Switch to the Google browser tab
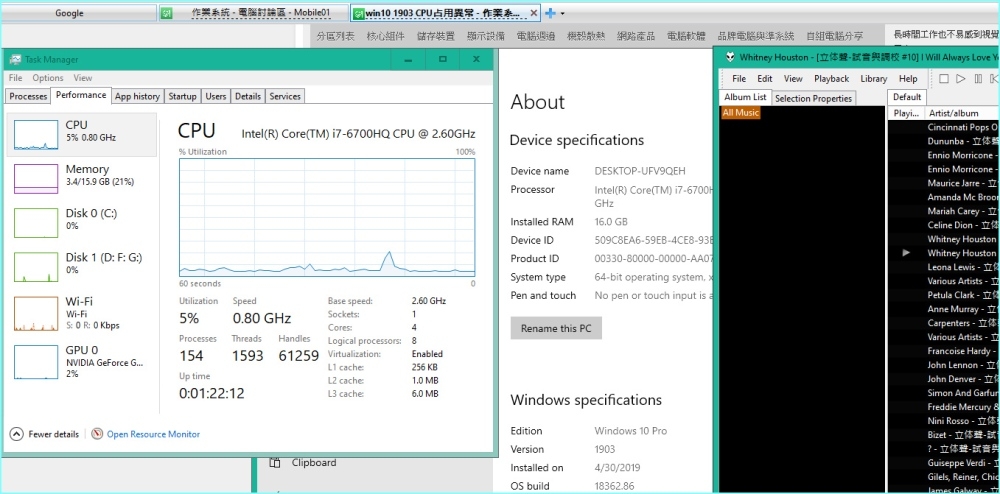 coord(78,13)
